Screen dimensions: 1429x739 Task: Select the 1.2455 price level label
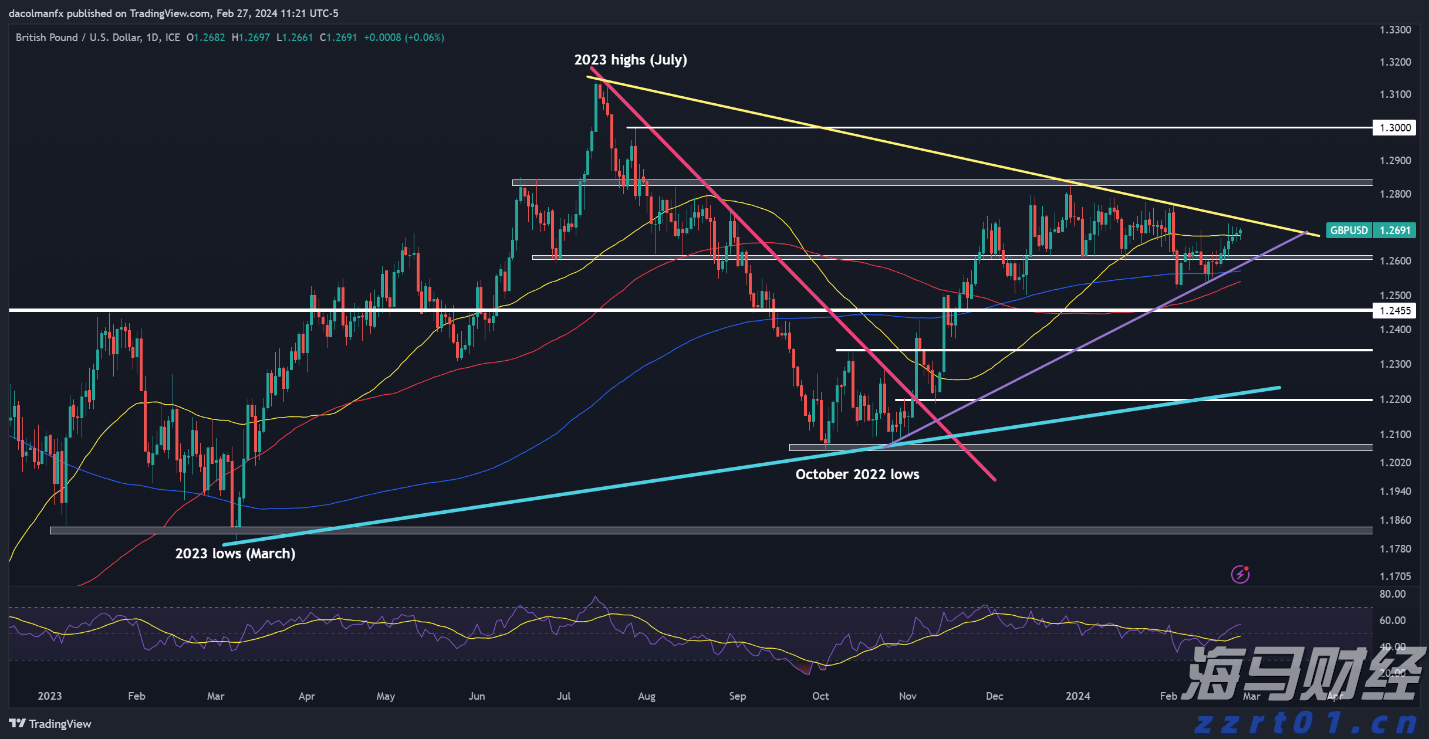point(1393,311)
